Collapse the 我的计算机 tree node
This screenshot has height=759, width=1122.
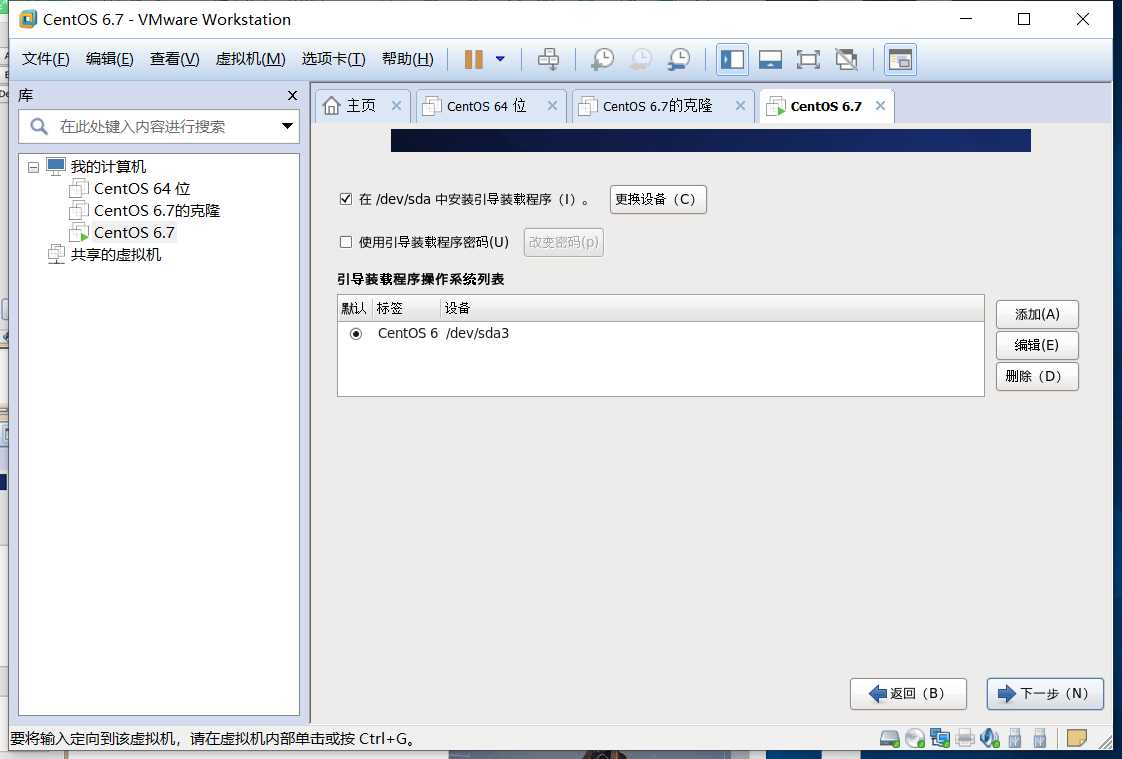click(33, 167)
